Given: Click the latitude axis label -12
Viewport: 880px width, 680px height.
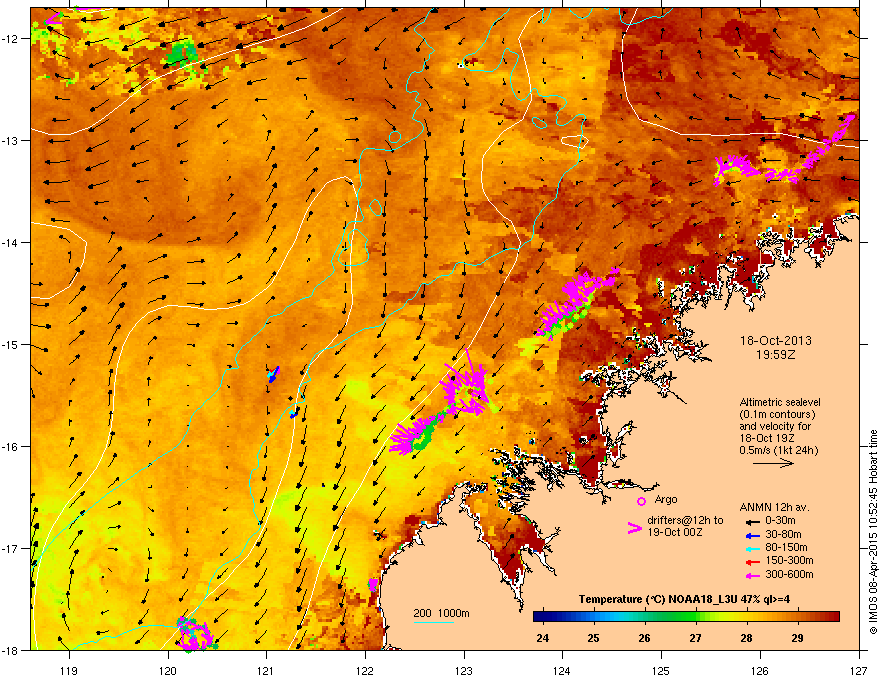Looking at the screenshot, I should (x=11, y=39).
